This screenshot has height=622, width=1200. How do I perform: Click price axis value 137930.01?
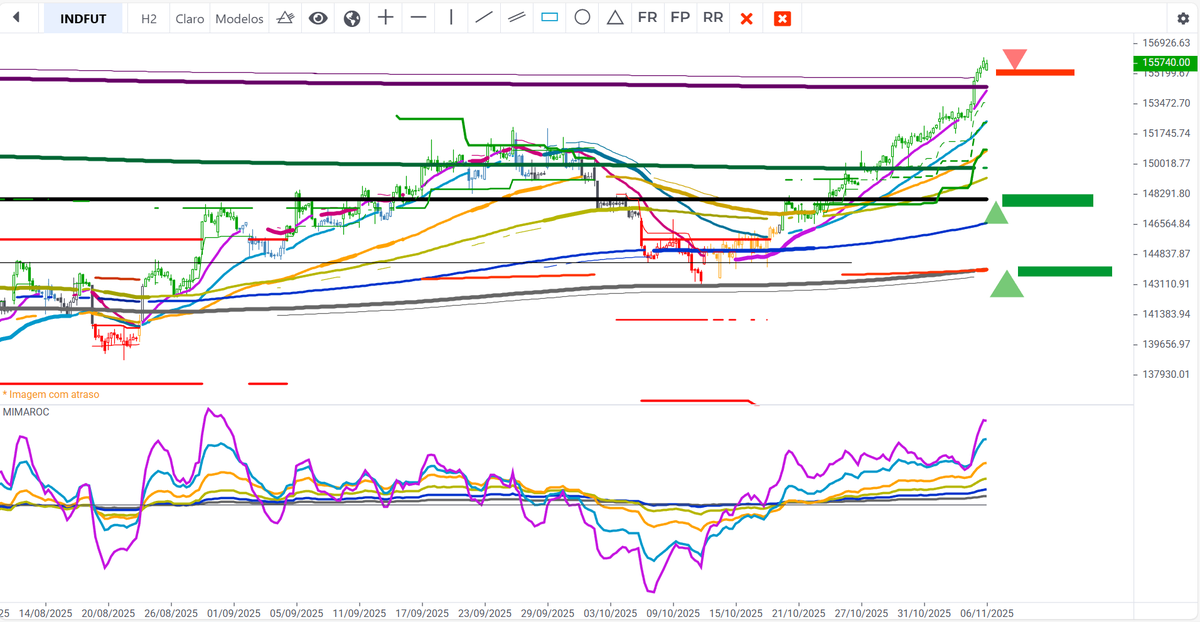1166,374
